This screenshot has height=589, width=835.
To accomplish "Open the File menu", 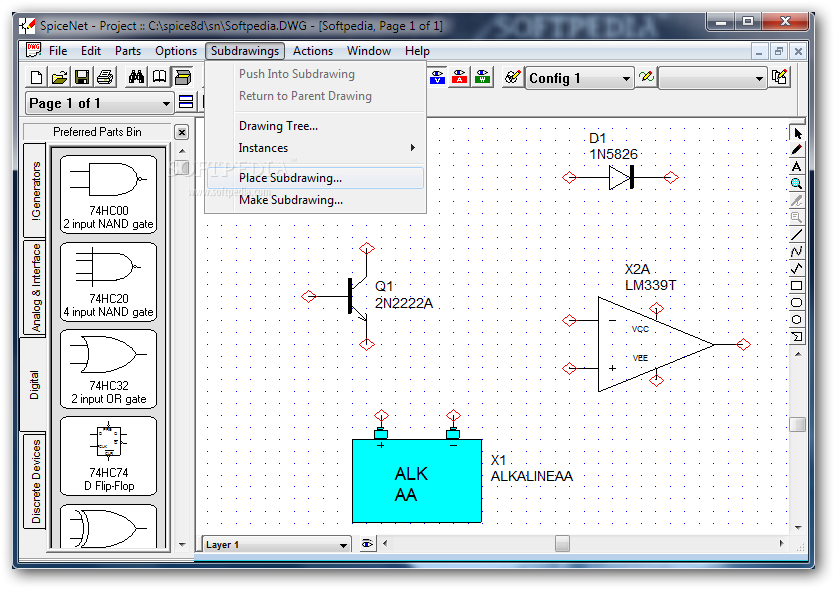I will coord(58,51).
